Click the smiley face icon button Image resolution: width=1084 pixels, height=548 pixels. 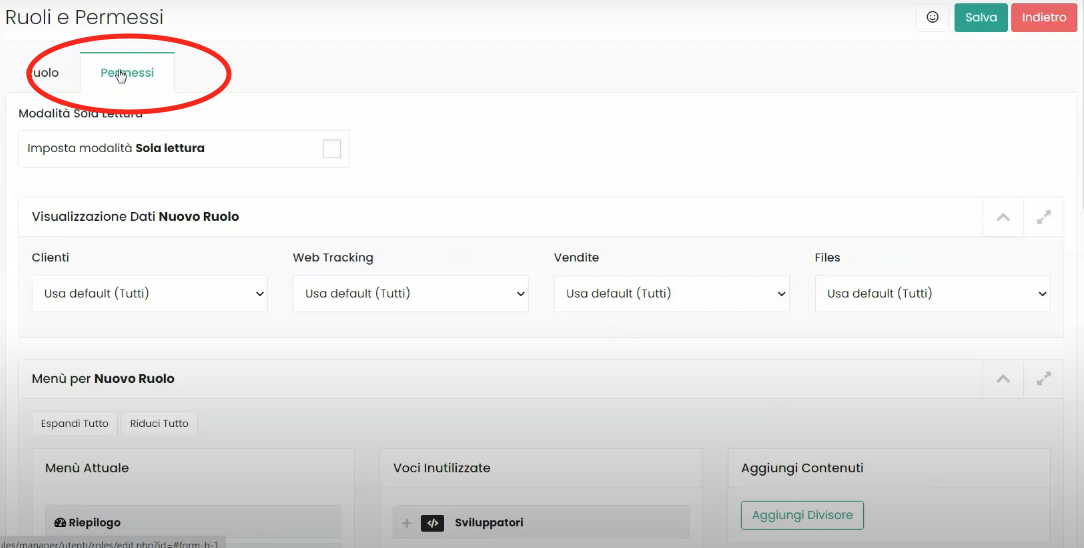pos(932,17)
